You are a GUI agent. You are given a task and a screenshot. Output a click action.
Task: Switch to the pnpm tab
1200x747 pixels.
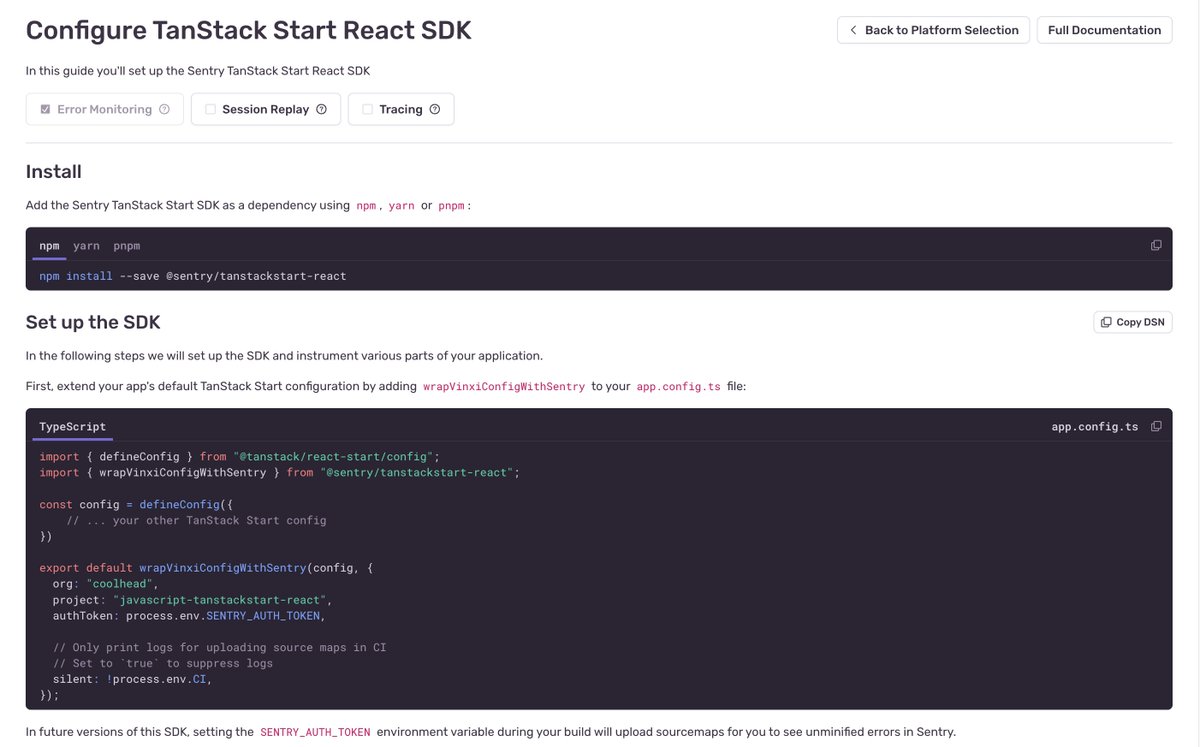point(126,245)
